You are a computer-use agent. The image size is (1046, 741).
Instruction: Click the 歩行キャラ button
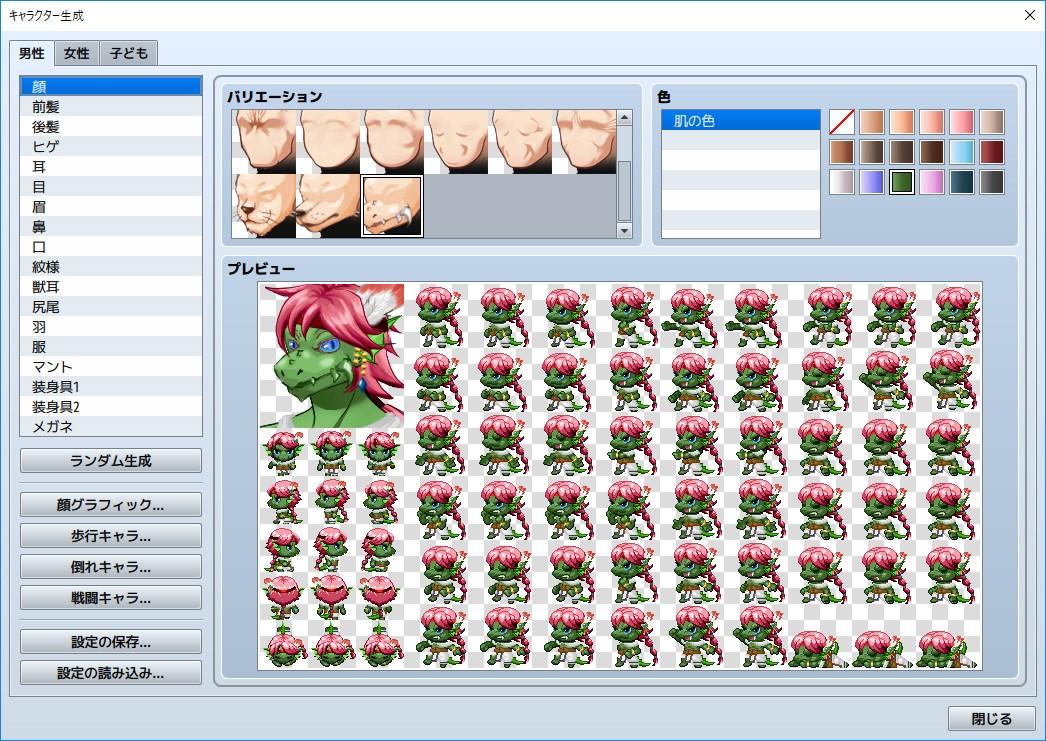(x=110, y=535)
